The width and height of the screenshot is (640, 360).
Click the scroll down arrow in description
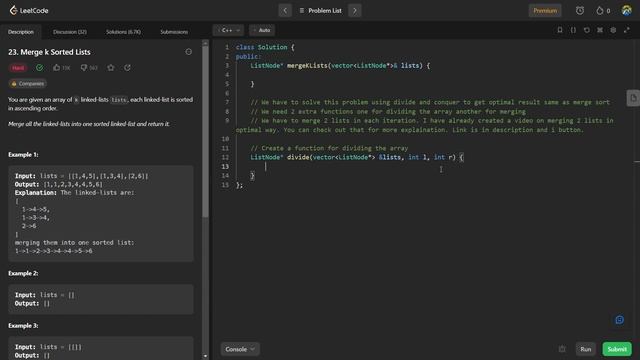[205, 356]
